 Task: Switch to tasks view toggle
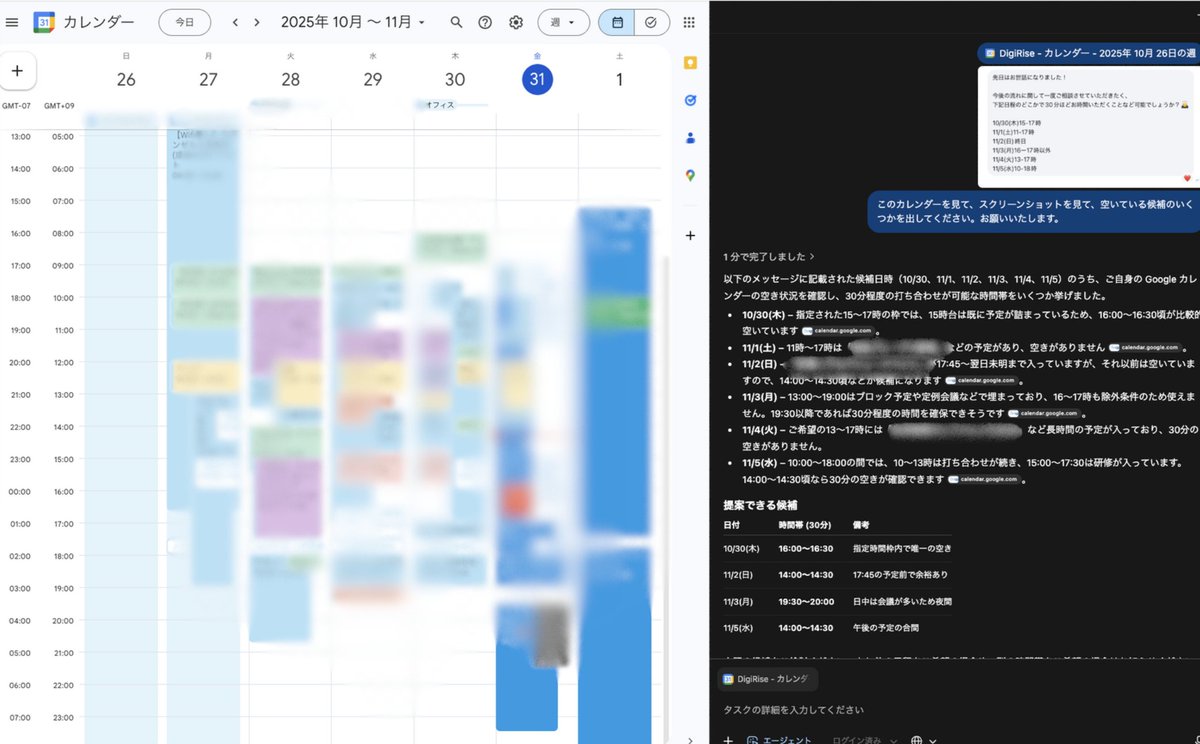tap(651, 22)
